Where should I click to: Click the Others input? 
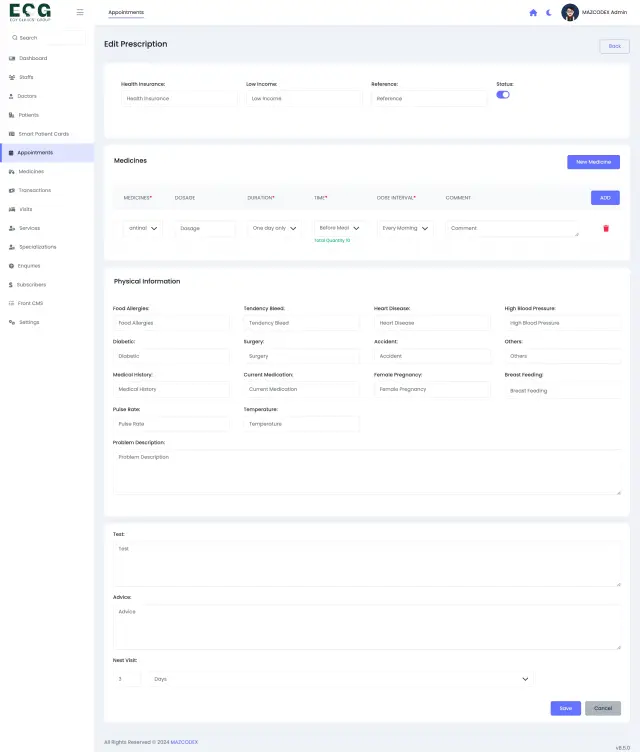(563, 356)
